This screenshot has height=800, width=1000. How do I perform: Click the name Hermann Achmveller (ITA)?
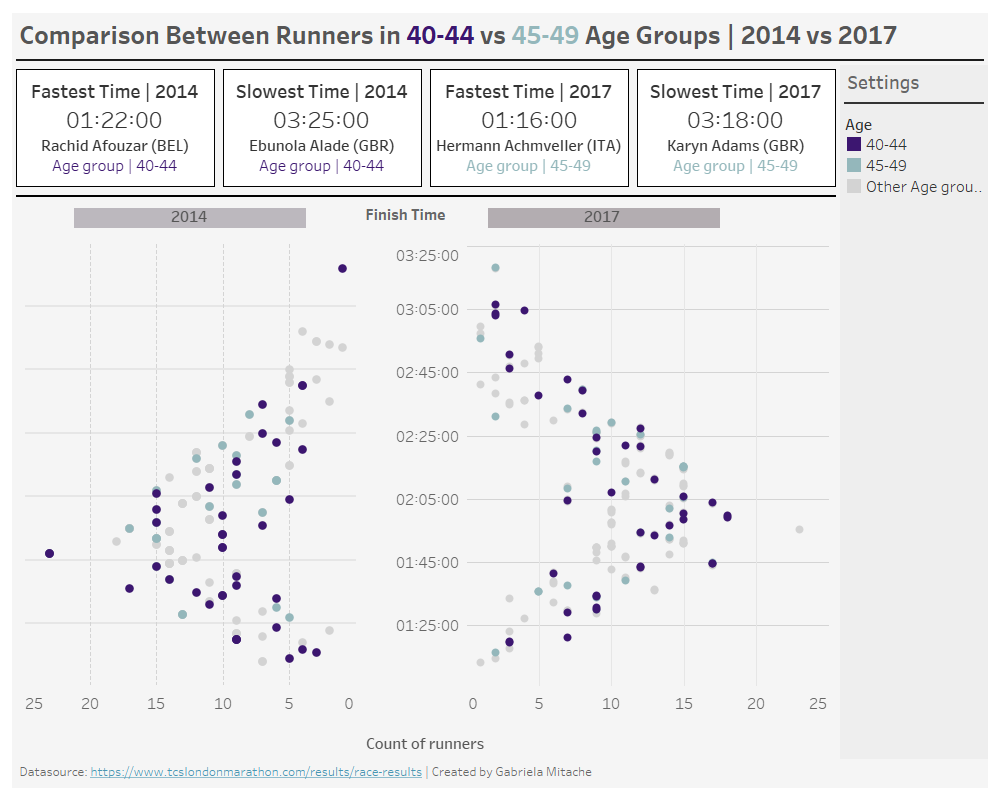(529, 146)
